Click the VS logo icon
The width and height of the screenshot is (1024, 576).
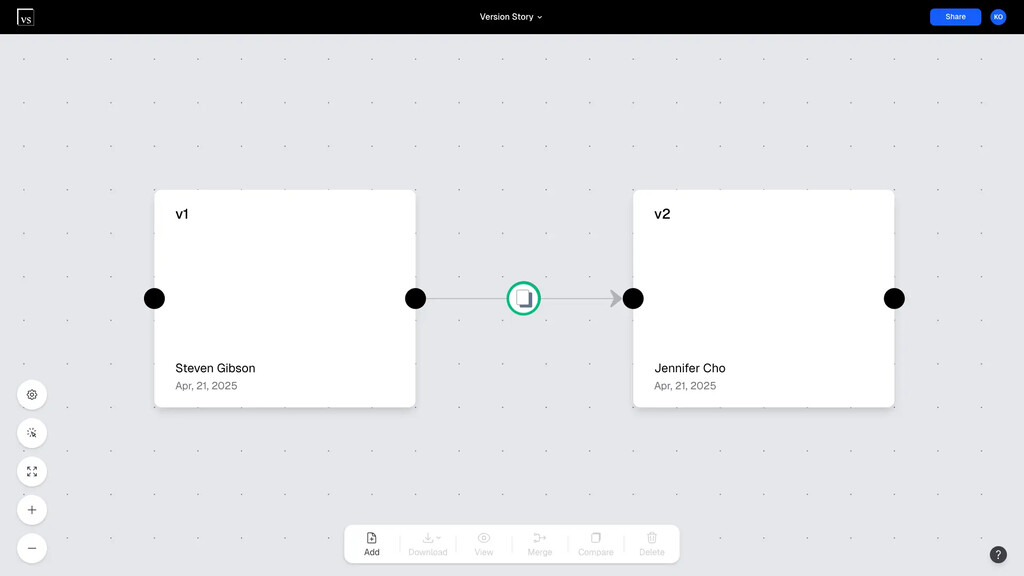(x=25, y=17)
